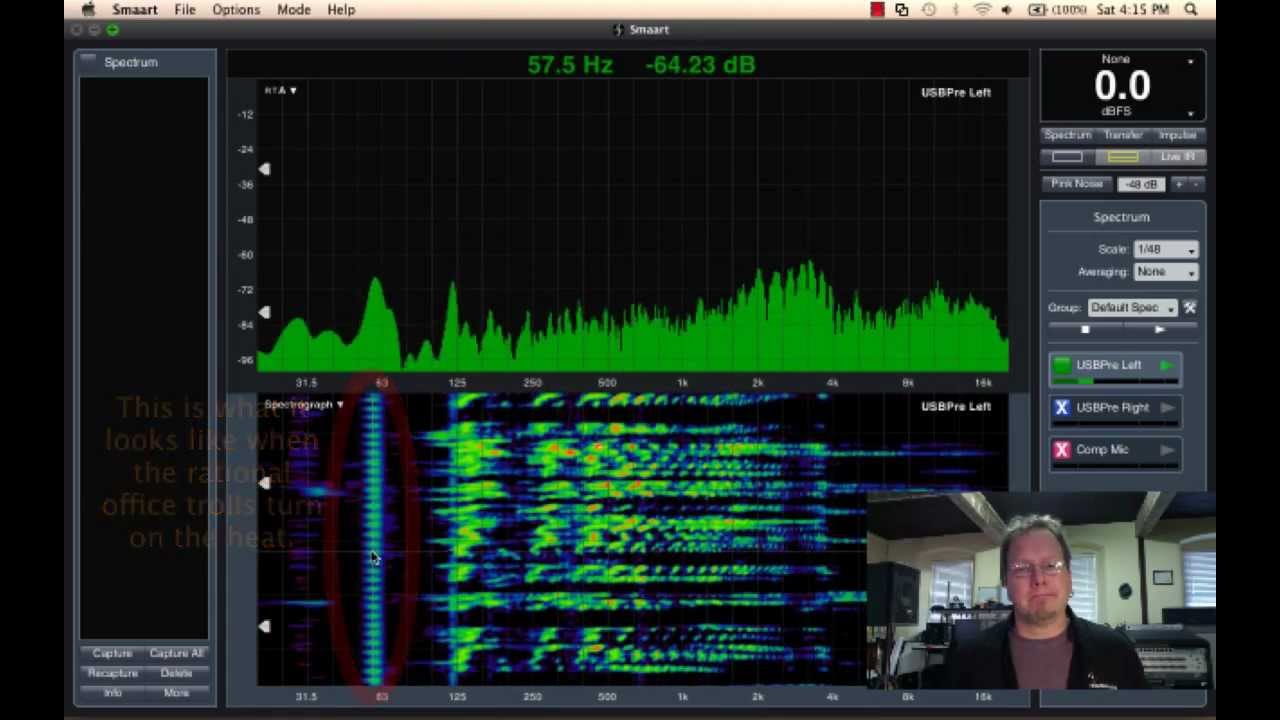
Task: Click the -48 dB generator level field
Action: [1142, 184]
